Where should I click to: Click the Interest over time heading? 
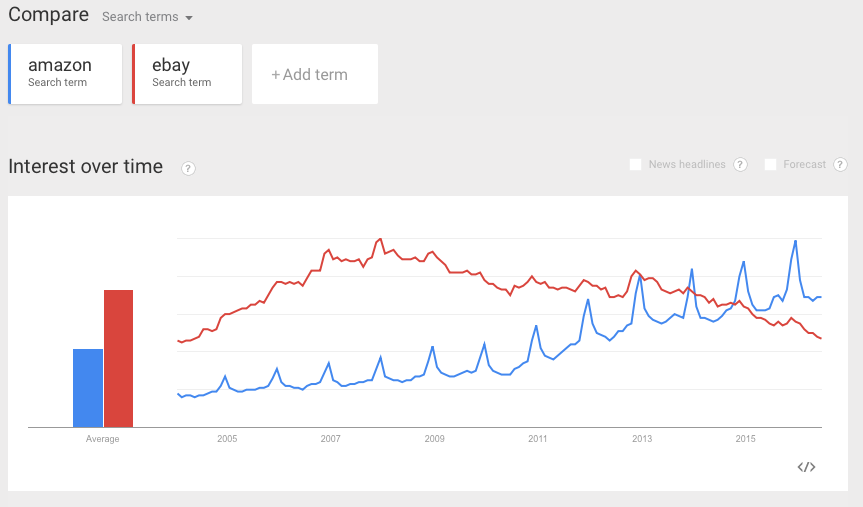tap(86, 167)
